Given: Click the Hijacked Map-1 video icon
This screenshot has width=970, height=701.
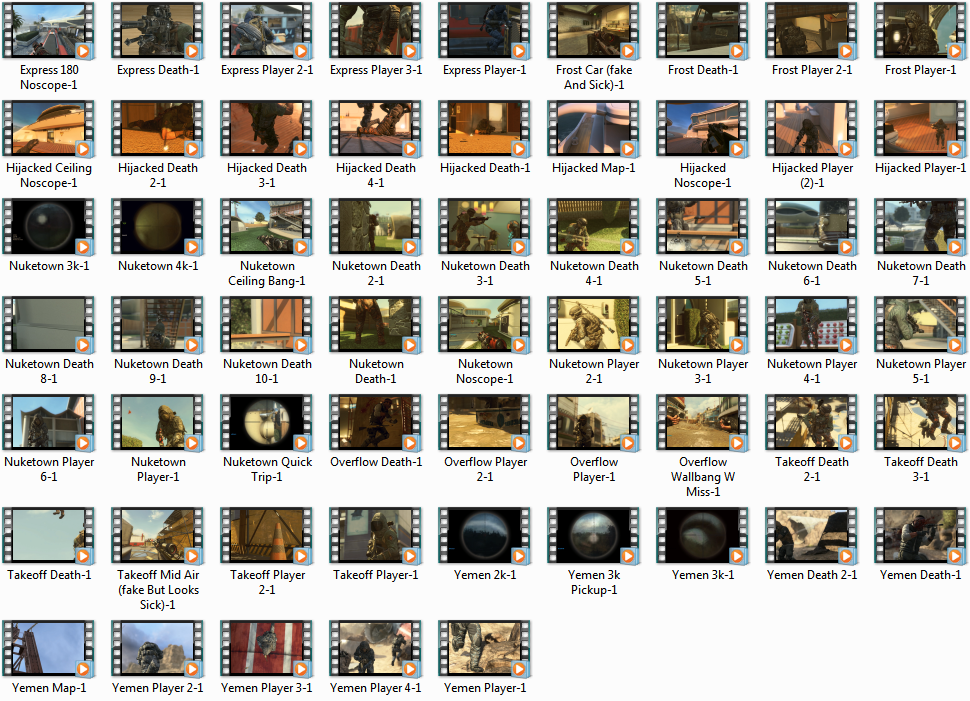Looking at the screenshot, I should tap(594, 128).
